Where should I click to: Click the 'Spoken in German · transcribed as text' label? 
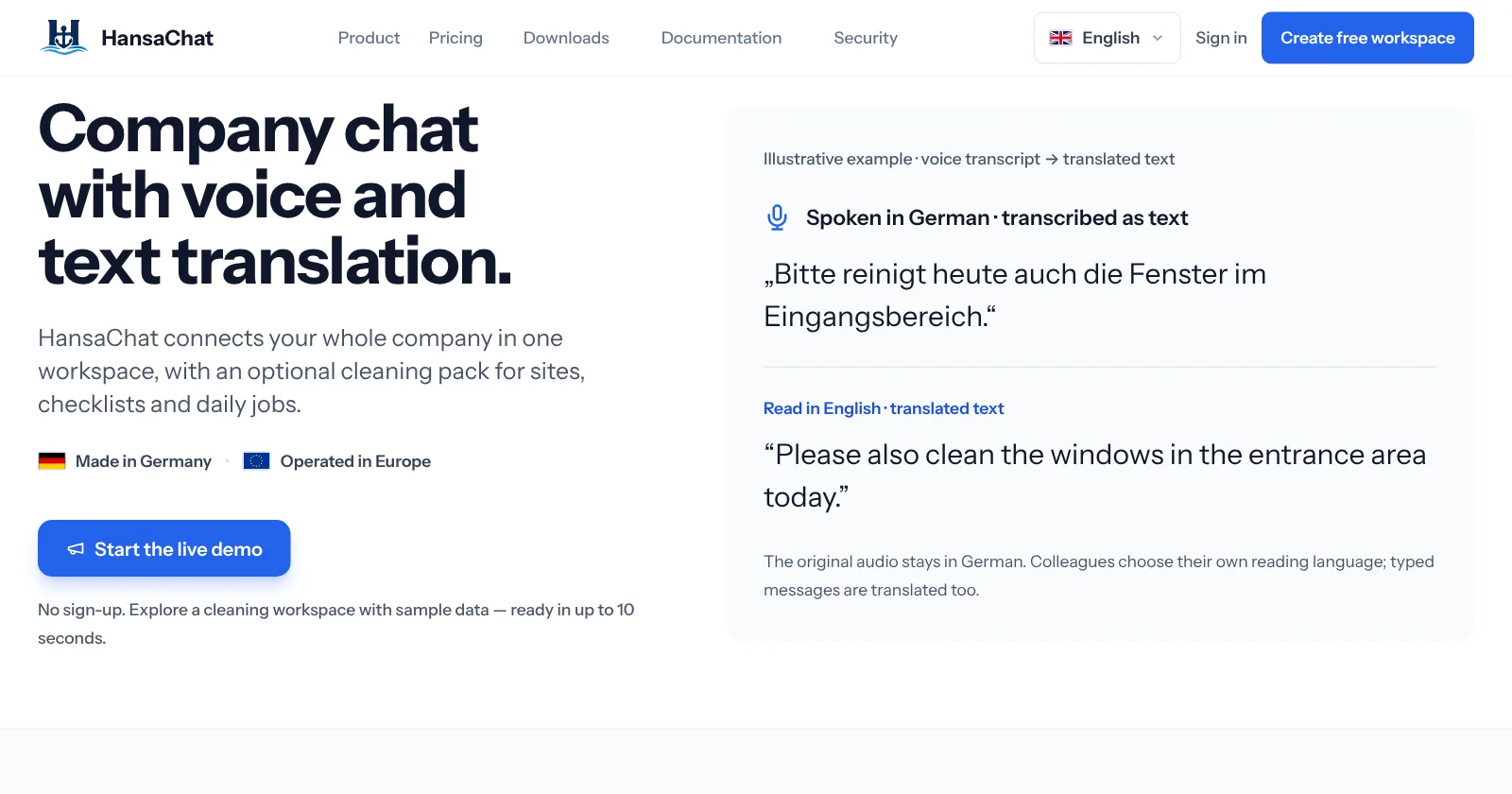coord(997,218)
